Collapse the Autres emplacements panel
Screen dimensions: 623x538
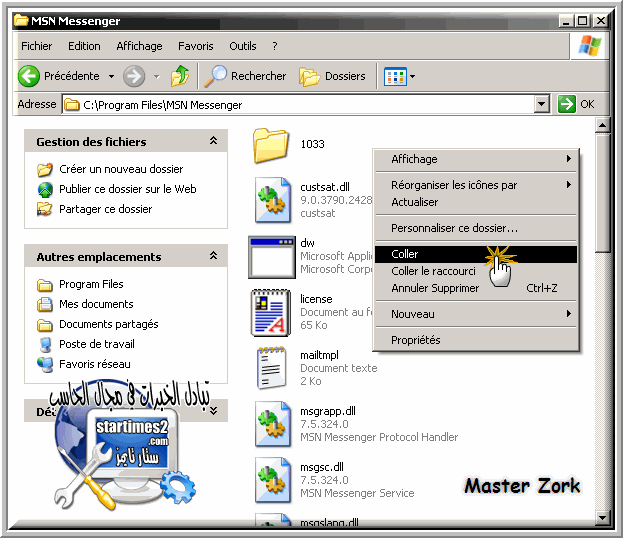(213, 255)
